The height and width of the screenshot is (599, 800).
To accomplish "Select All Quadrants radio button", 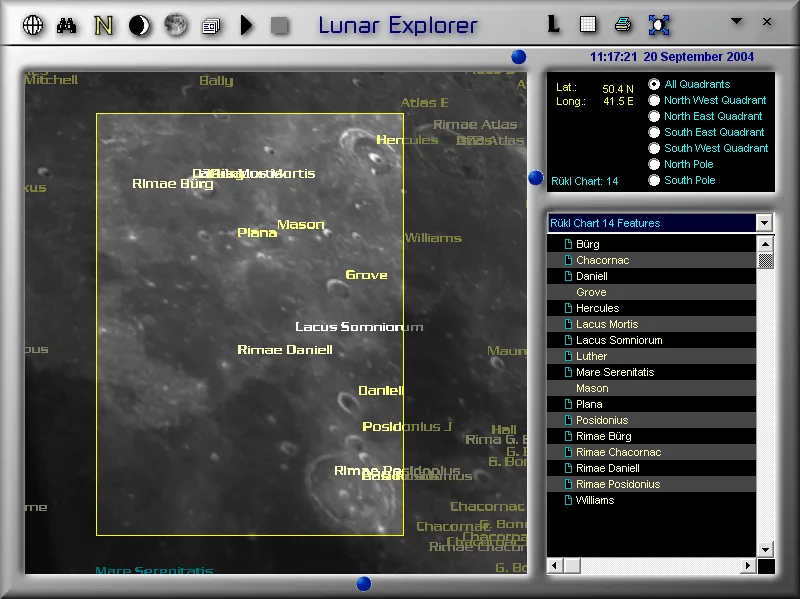I will pyautogui.click(x=654, y=84).
